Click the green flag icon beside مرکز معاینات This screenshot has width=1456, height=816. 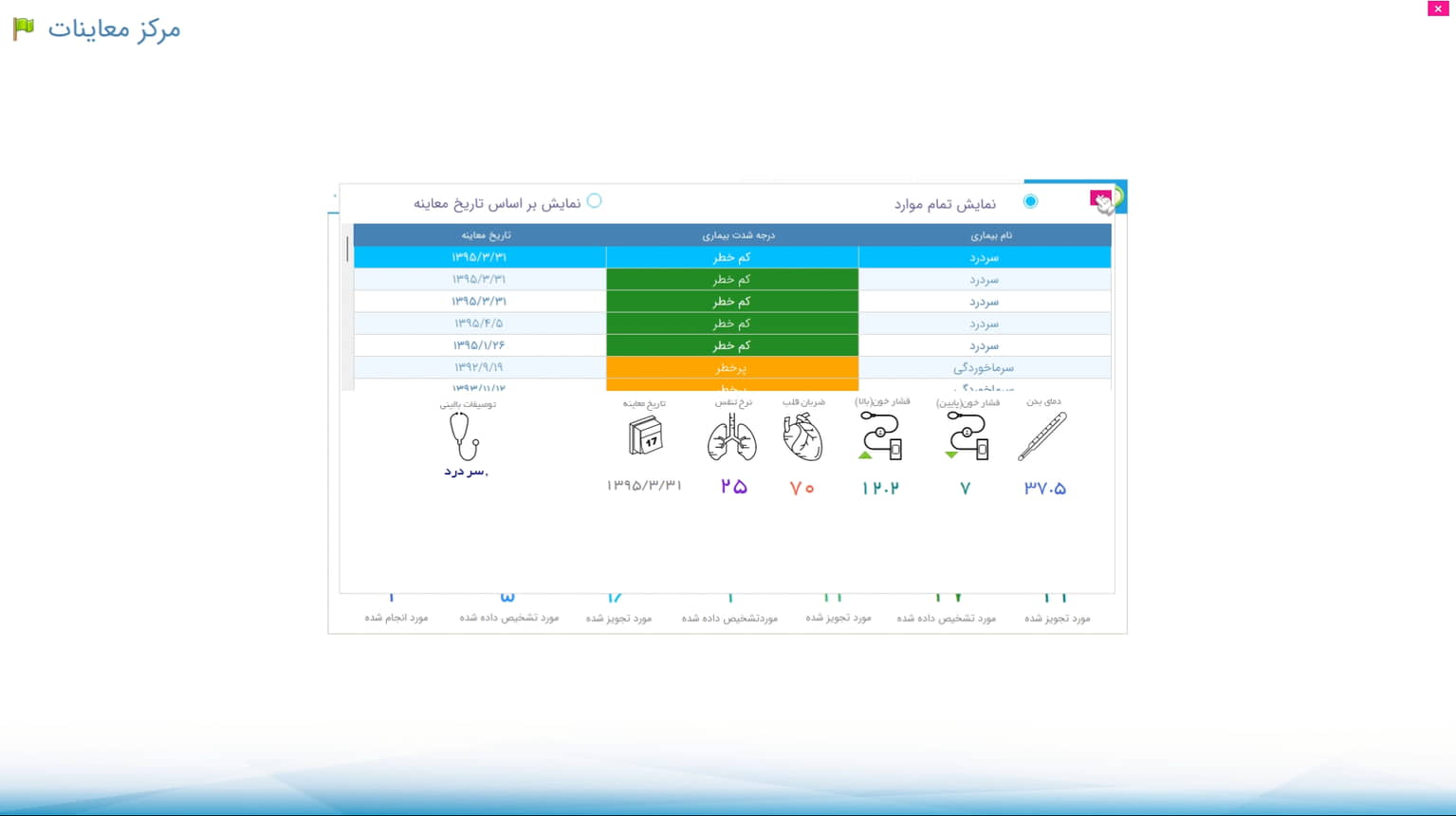[24, 28]
